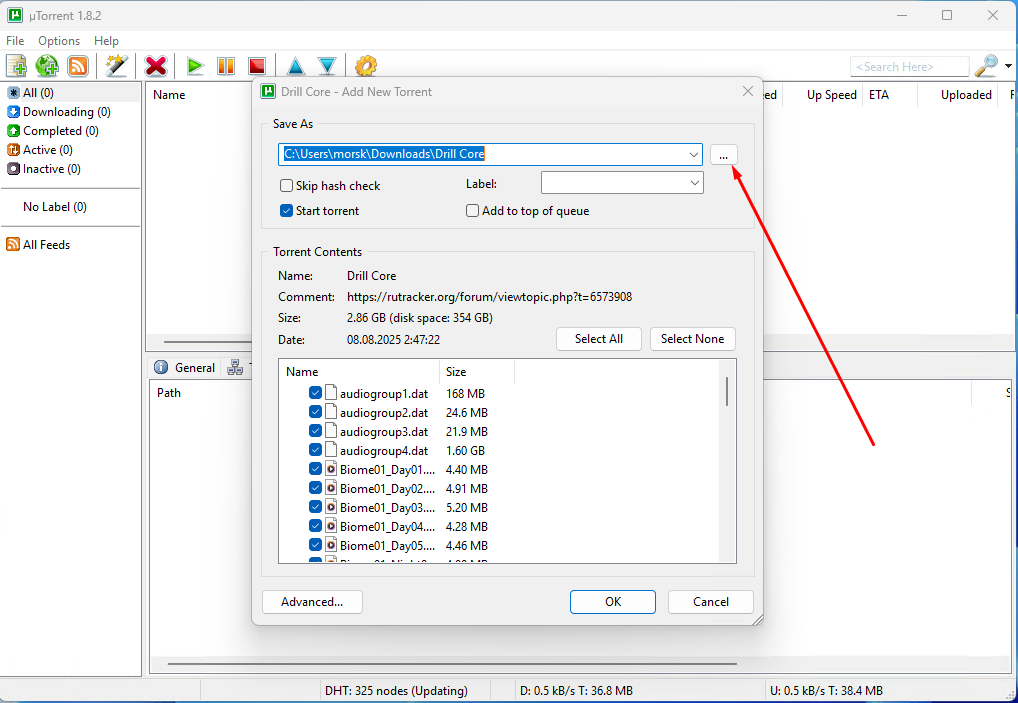Click the Trackers tab network icon

(235, 367)
